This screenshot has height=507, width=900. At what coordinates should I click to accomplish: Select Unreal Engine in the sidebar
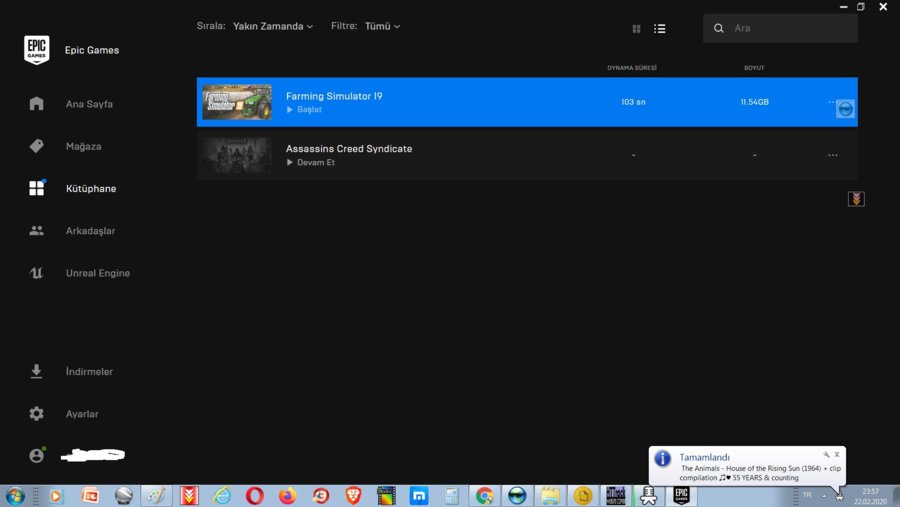coord(97,273)
